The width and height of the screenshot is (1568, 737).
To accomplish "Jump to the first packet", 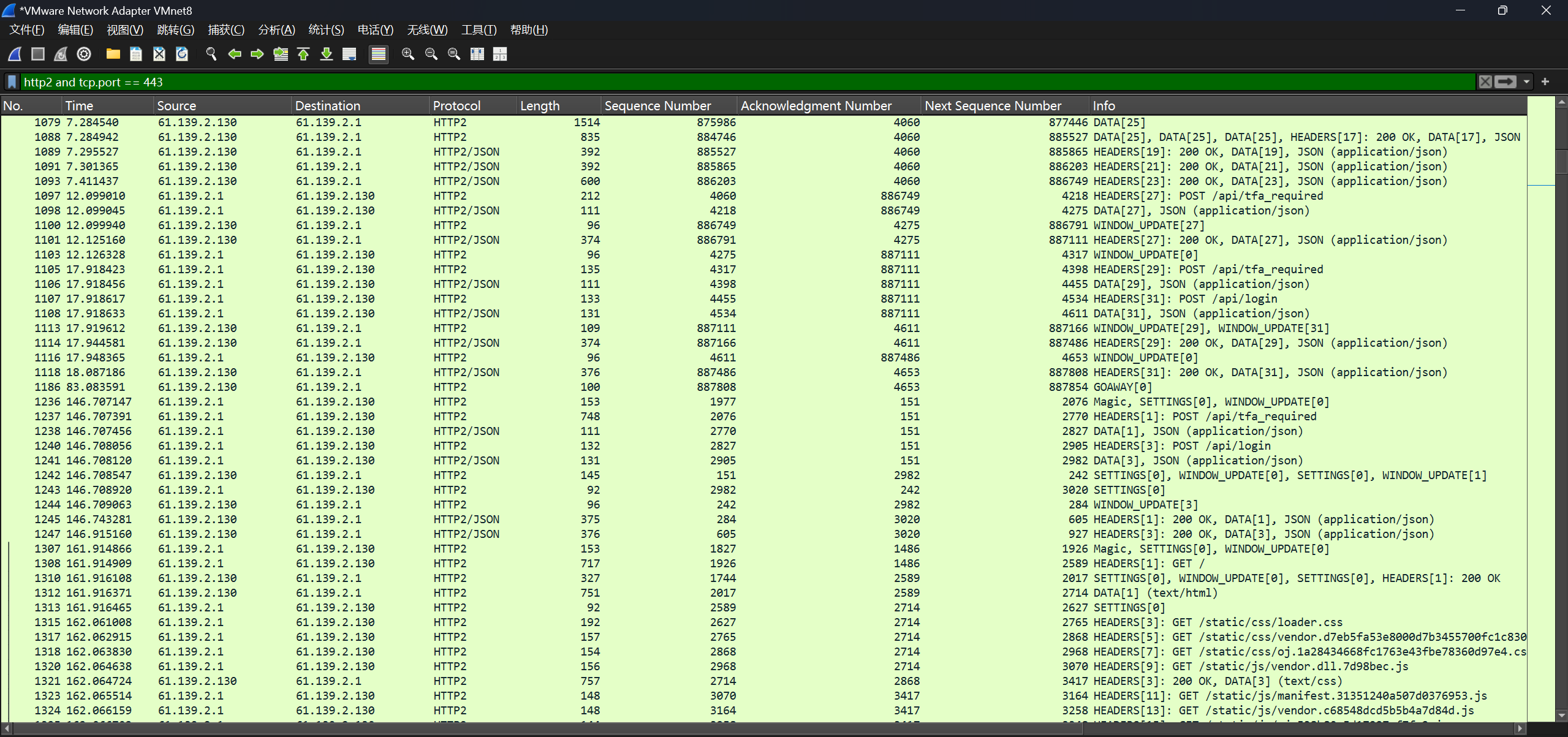I will pos(303,54).
